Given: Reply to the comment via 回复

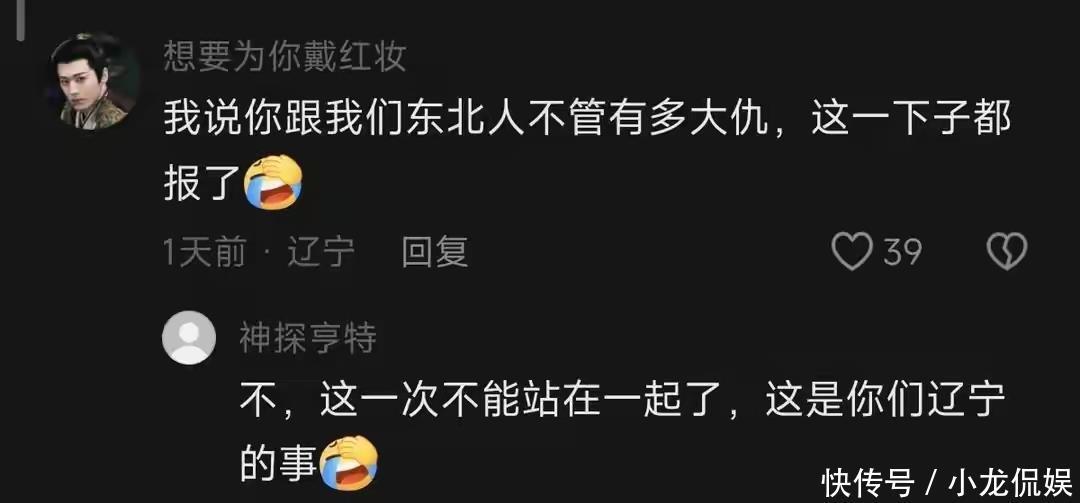Looking at the screenshot, I should click(x=435, y=252).
